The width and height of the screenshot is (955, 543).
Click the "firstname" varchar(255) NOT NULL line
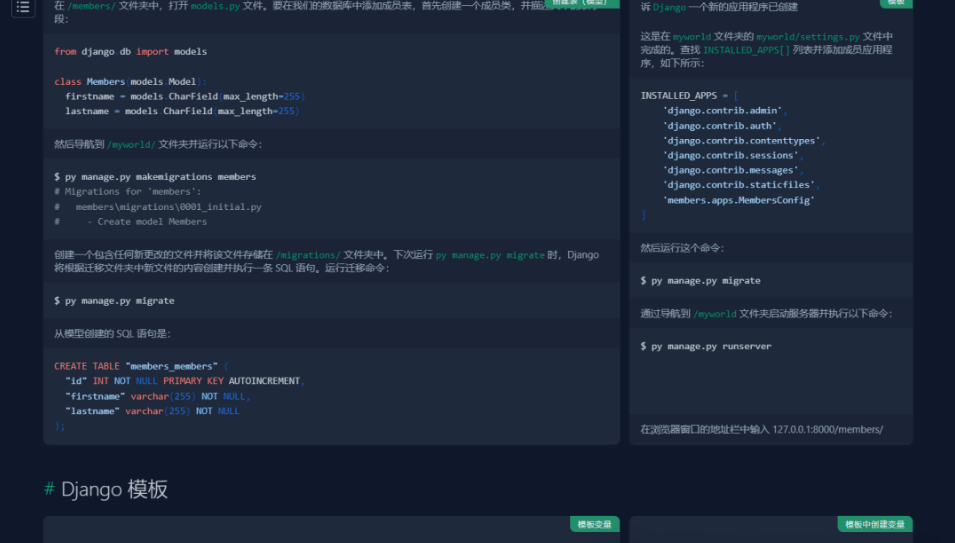pos(158,396)
